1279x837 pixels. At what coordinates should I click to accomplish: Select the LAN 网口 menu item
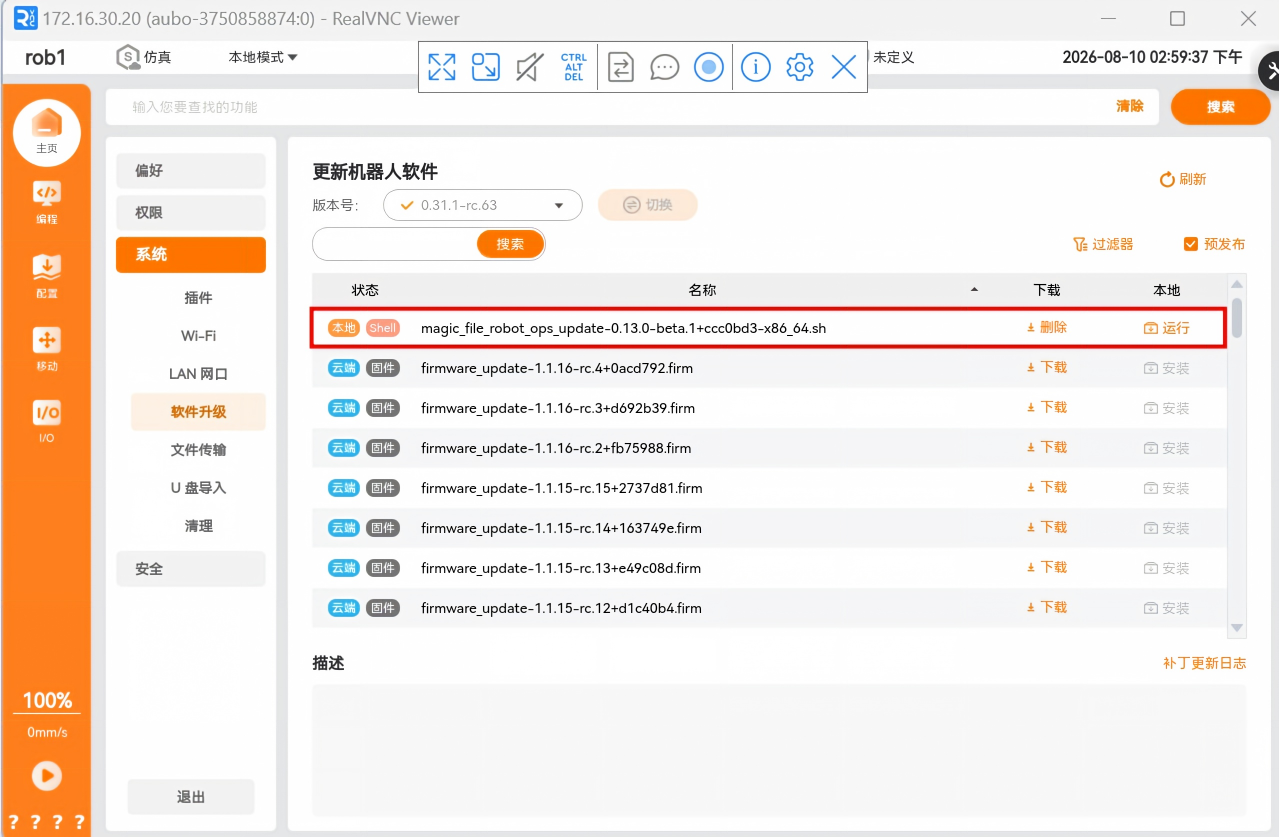[198, 374]
